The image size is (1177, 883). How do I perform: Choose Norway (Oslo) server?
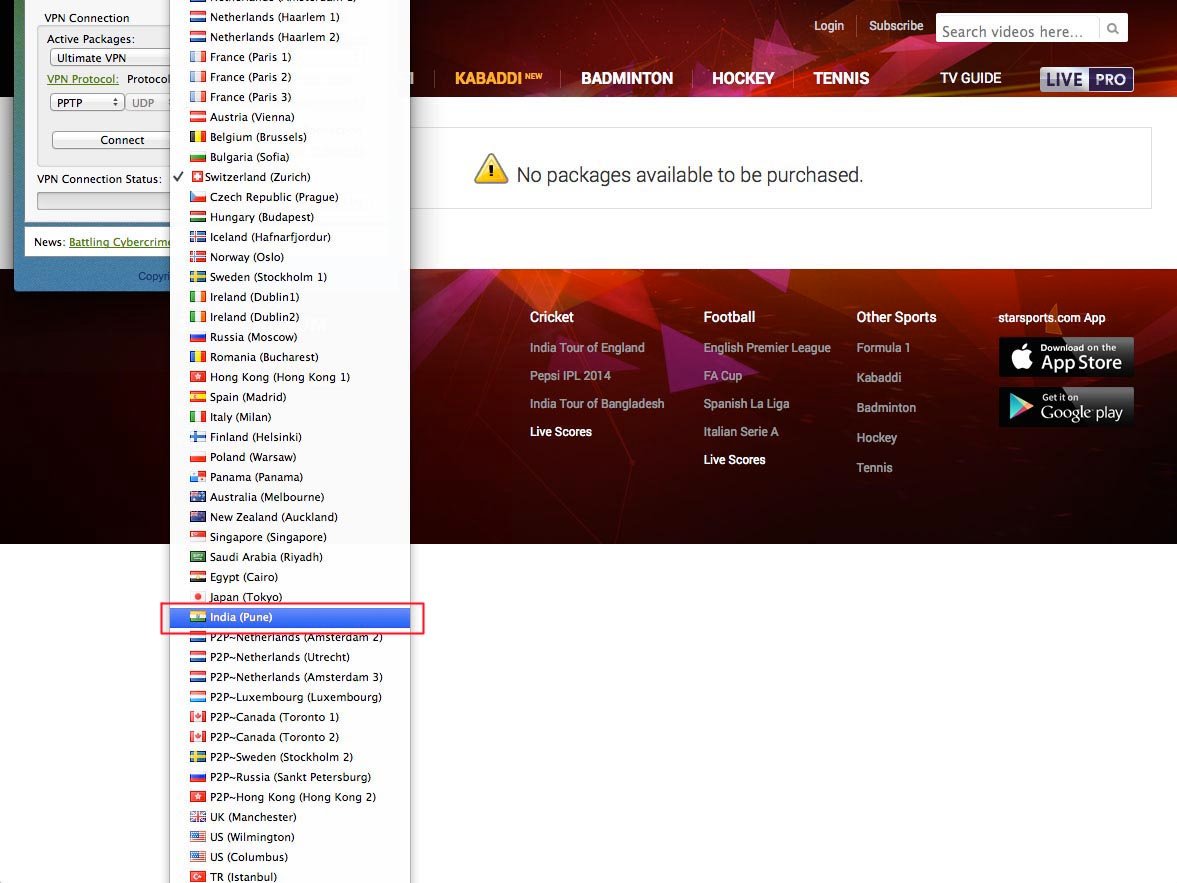point(290,257)
